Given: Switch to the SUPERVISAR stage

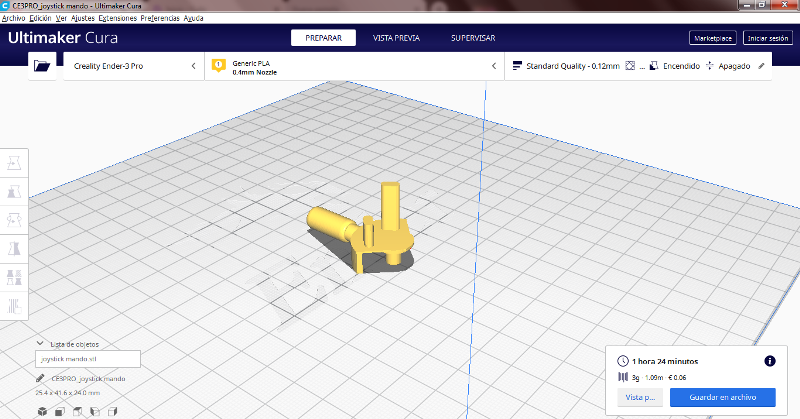Looking at the screenshot, I should tap(473, 38).
